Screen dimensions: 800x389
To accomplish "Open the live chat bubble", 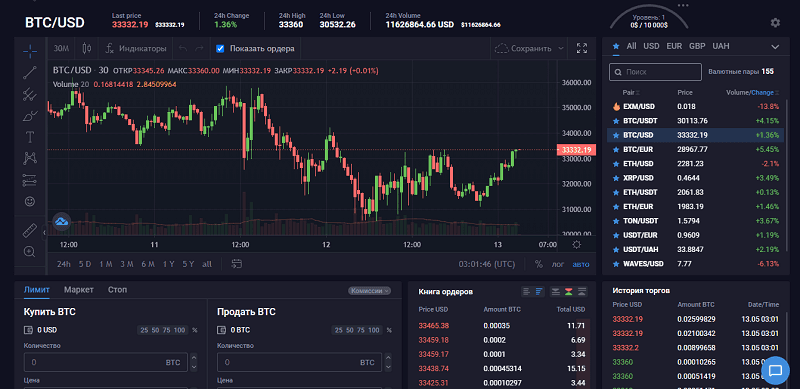I will (x=775, y=370).
